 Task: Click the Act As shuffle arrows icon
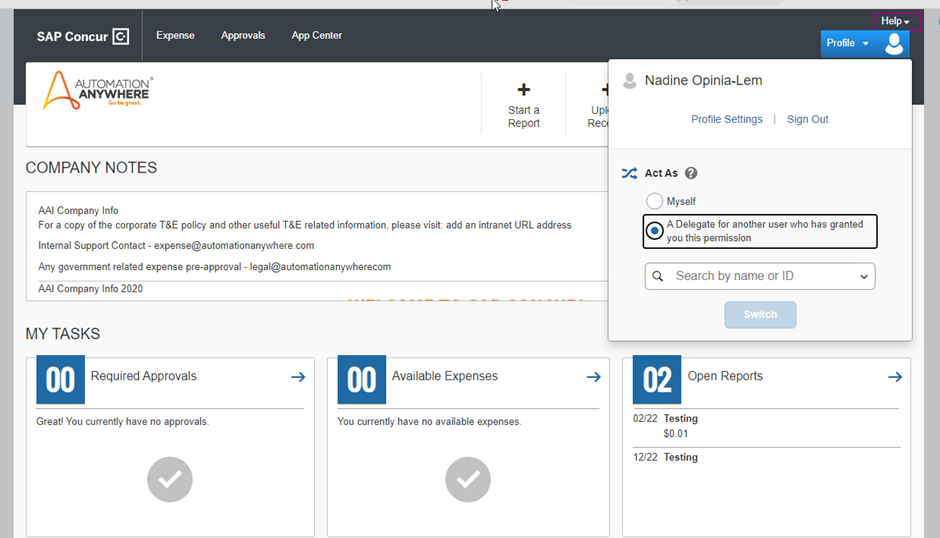click(629, 173)
